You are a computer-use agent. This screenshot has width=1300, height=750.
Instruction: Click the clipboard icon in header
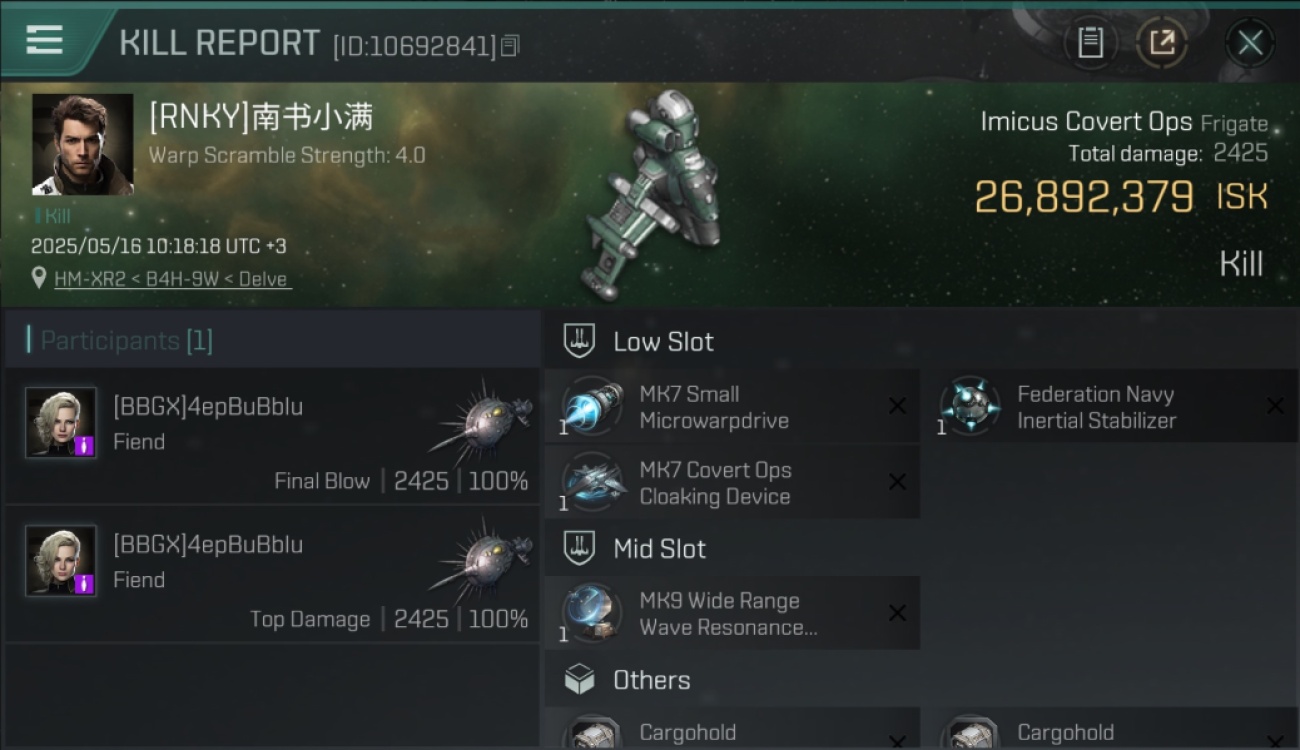[x=1090, y=43]
